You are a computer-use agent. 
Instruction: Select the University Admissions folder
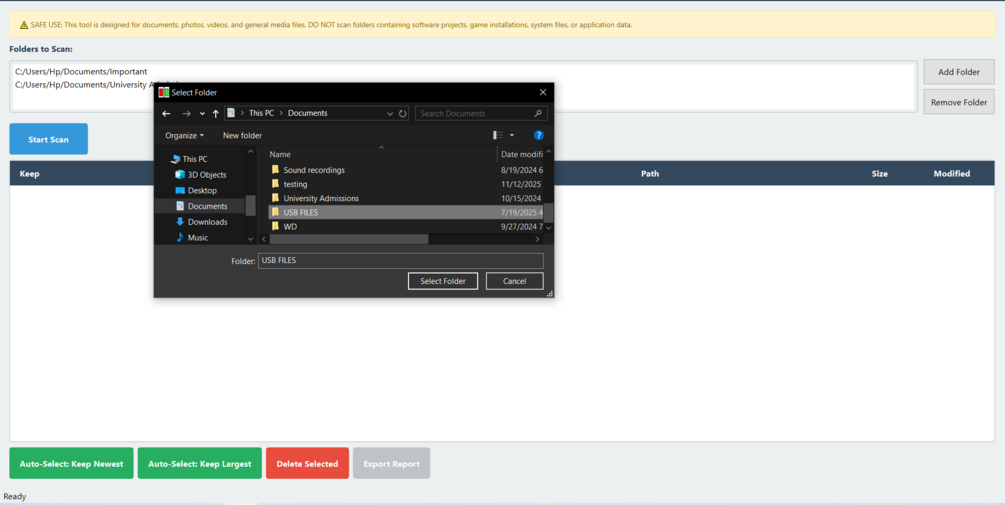pyautogui.click(x=321, y=198)
